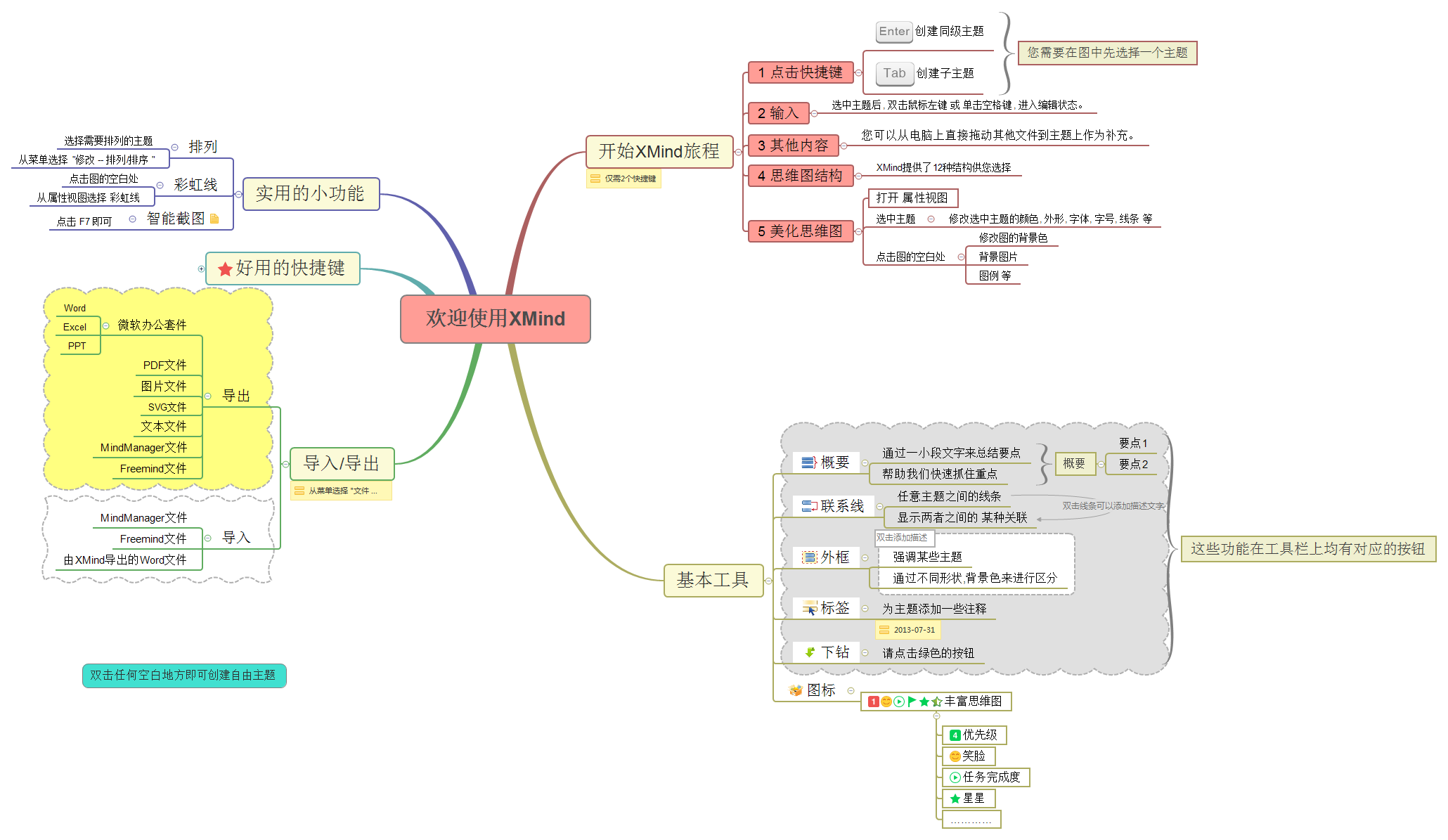Click the red star on 好用的快捷键
This screenshot has height=840, width=1448.
225,269
